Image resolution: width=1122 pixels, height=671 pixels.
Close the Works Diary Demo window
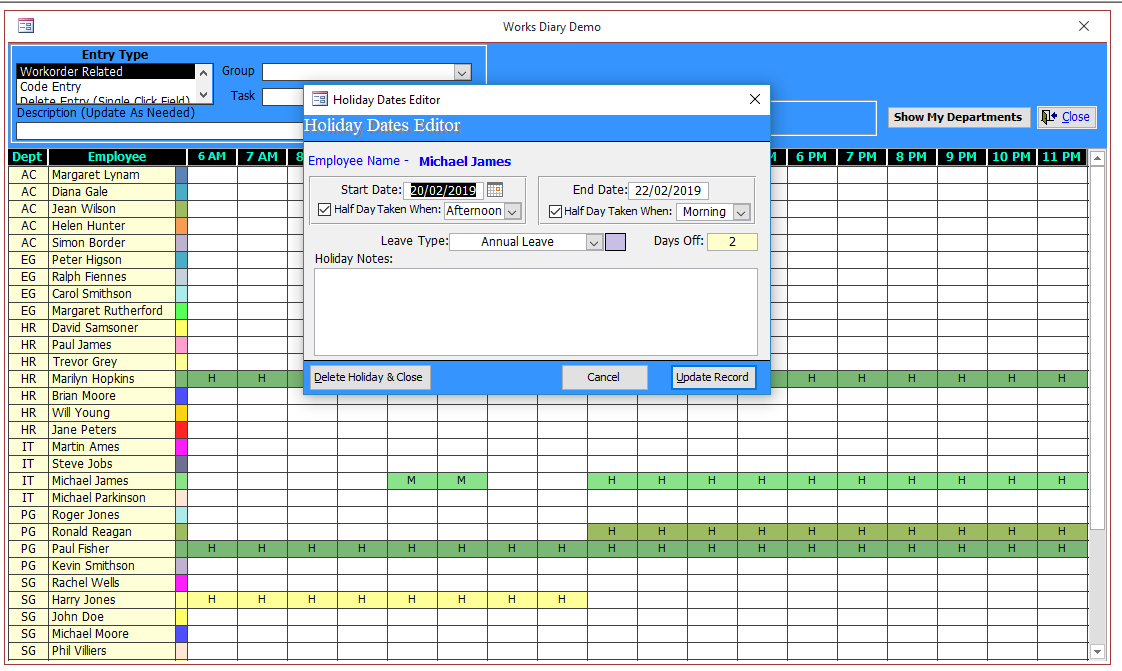pyautogui.click(x=1084, y=26)
